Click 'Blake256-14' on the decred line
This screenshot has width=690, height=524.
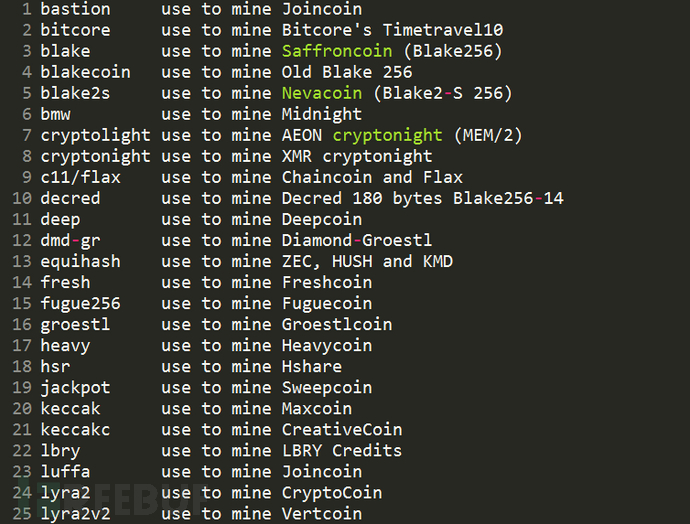(x=508, y=198)
